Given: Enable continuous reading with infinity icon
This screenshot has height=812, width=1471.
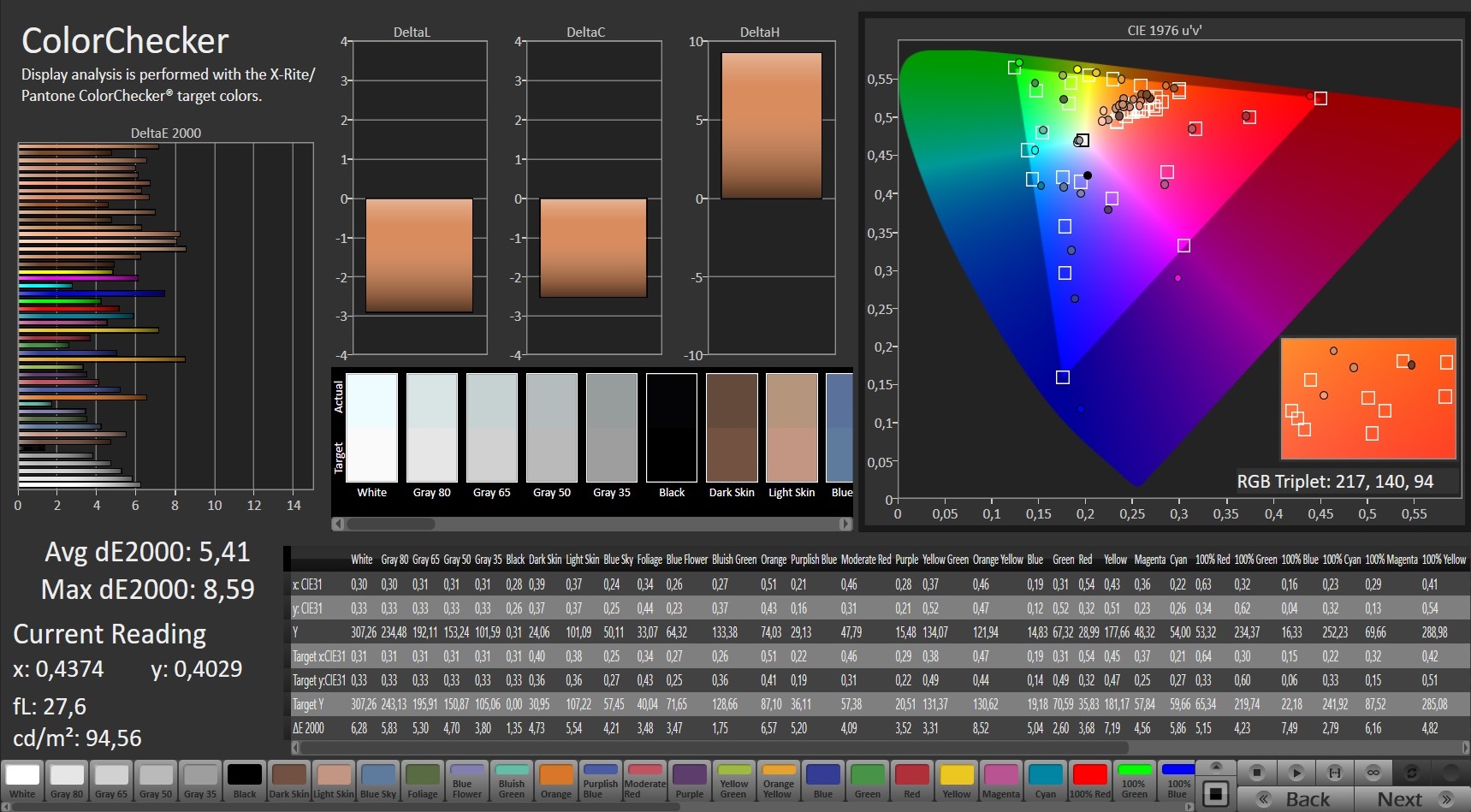Looking at the screenshot, I should [1373, 773].
